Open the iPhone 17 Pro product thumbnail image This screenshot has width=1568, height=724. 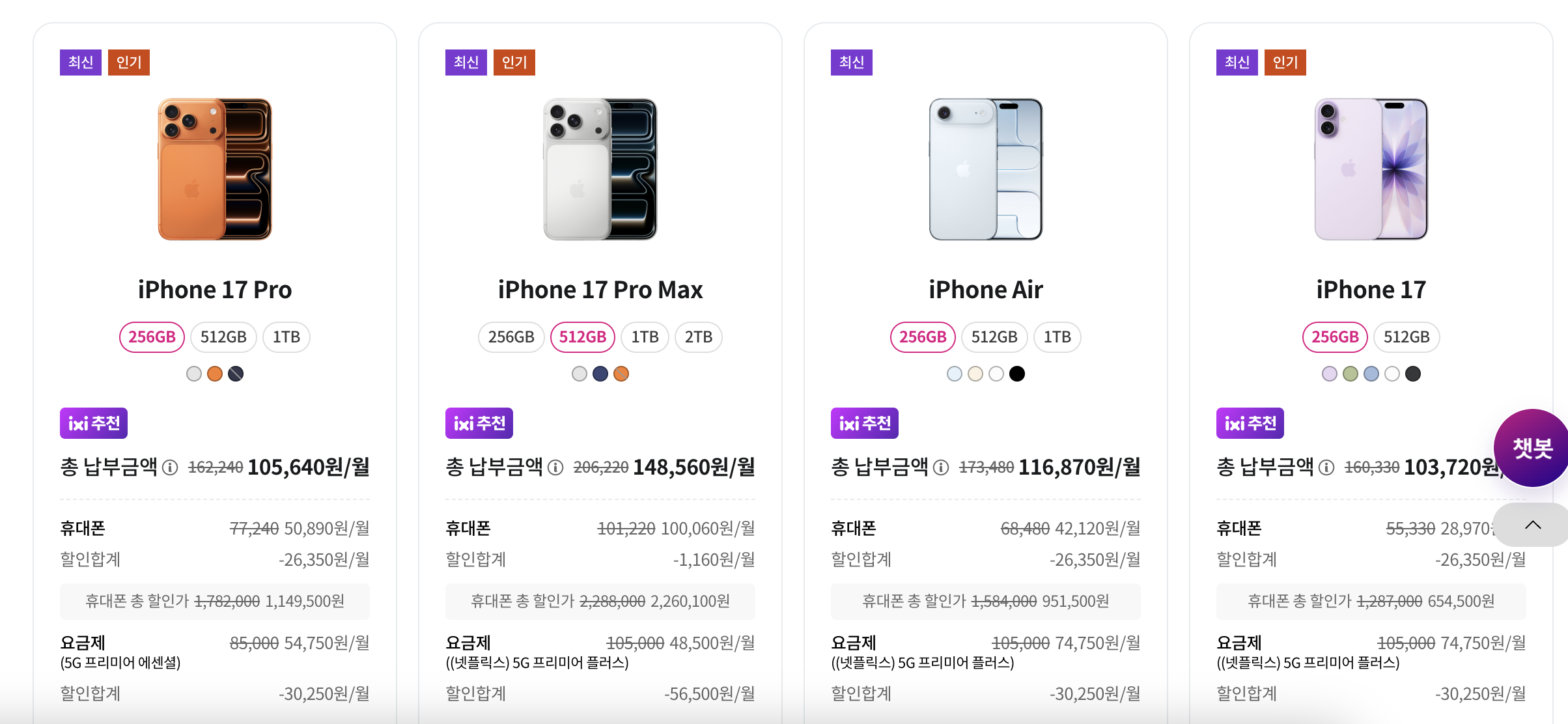[214, 168]
